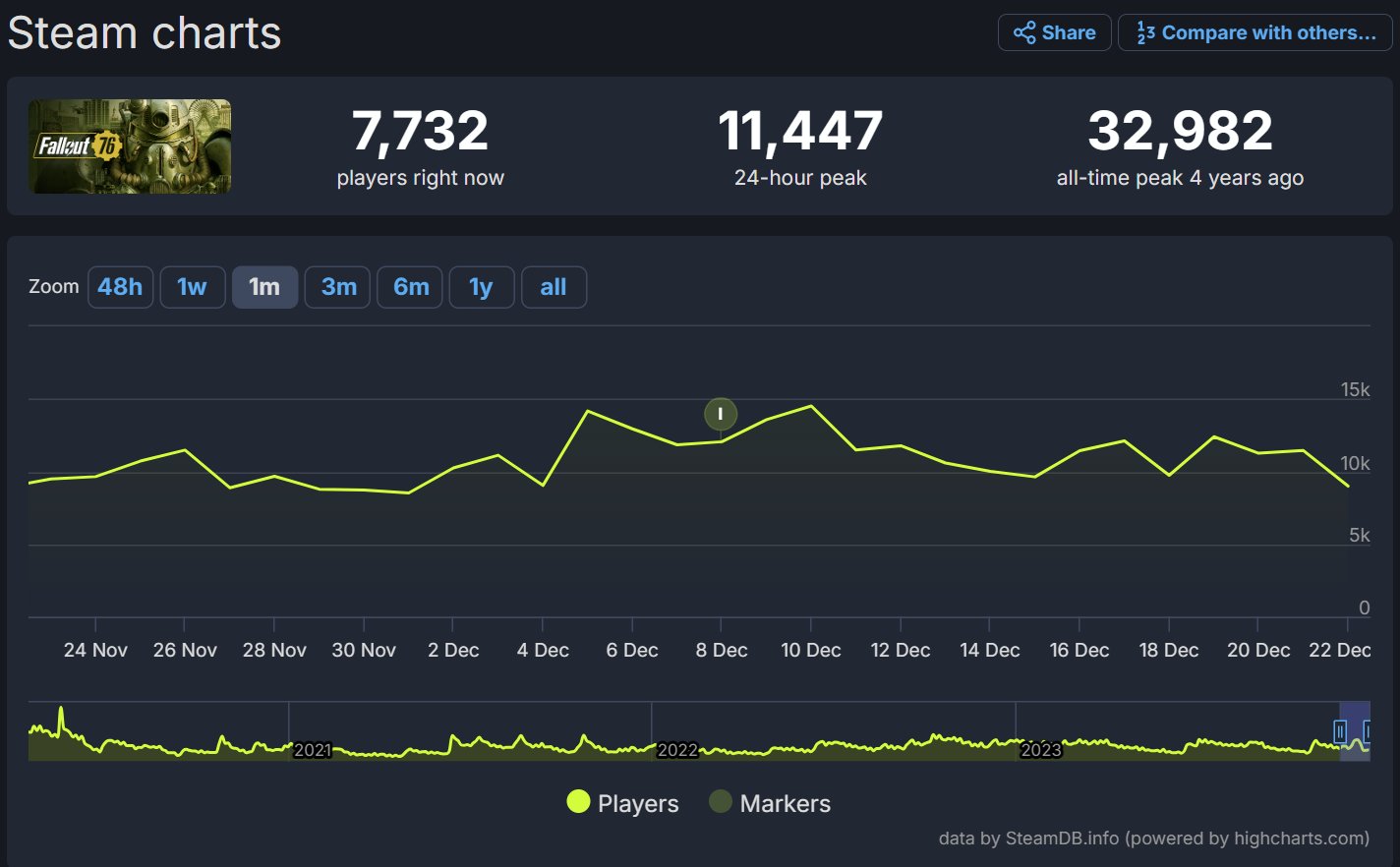
Task: Select the 1m zoom range
Action: point(264,287)
